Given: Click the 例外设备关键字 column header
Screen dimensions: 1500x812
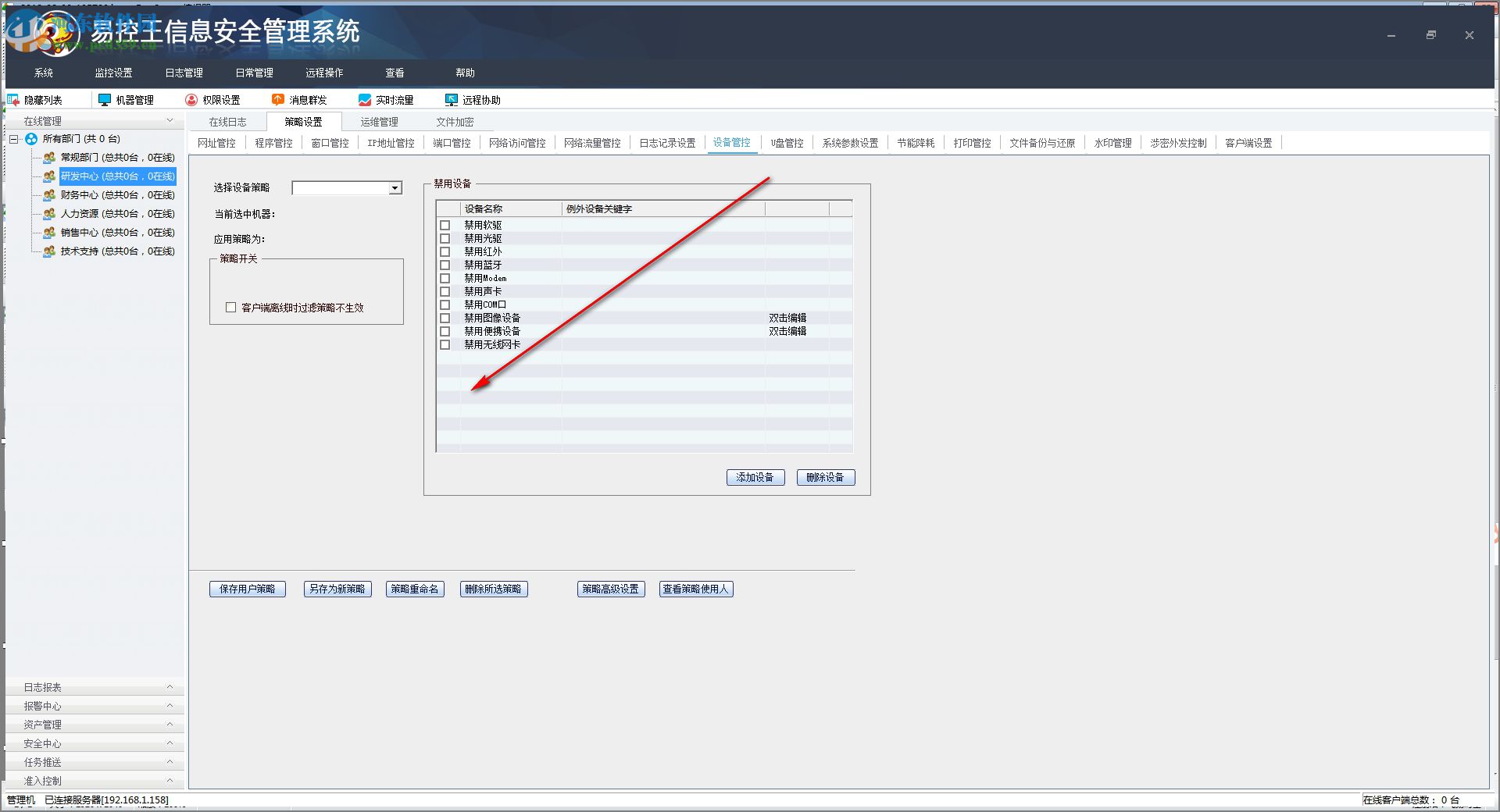Looking at the screenshot, I should 663,208.
